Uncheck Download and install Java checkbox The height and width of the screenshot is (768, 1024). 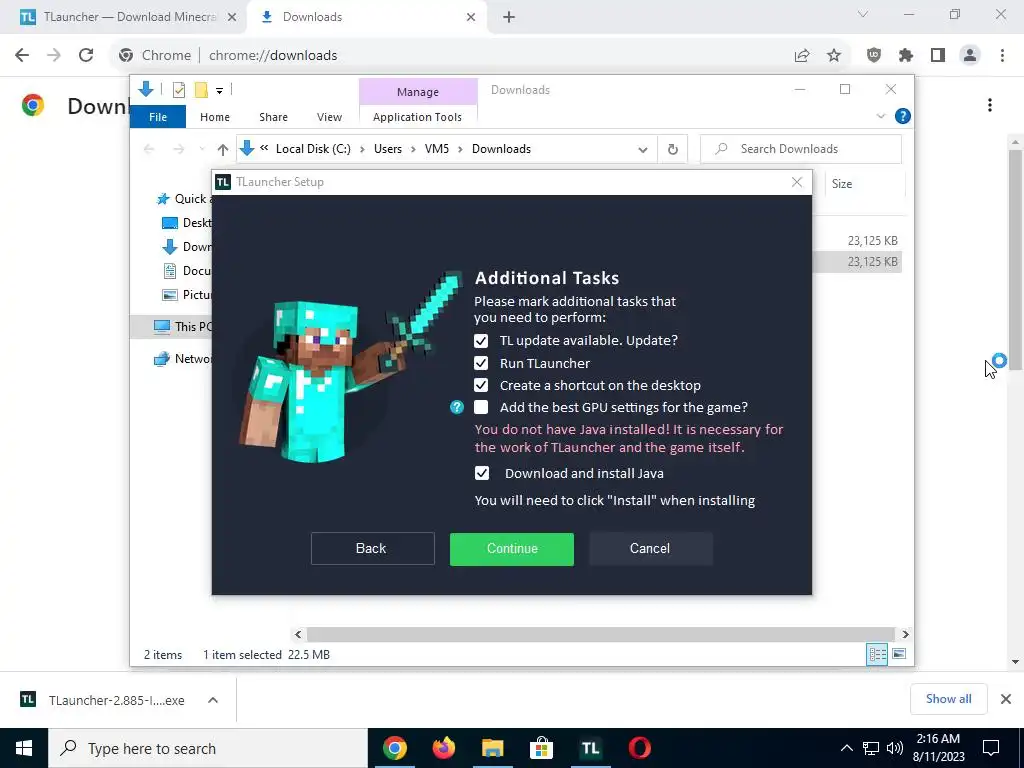pyautogui.click(x=481, y=473)
